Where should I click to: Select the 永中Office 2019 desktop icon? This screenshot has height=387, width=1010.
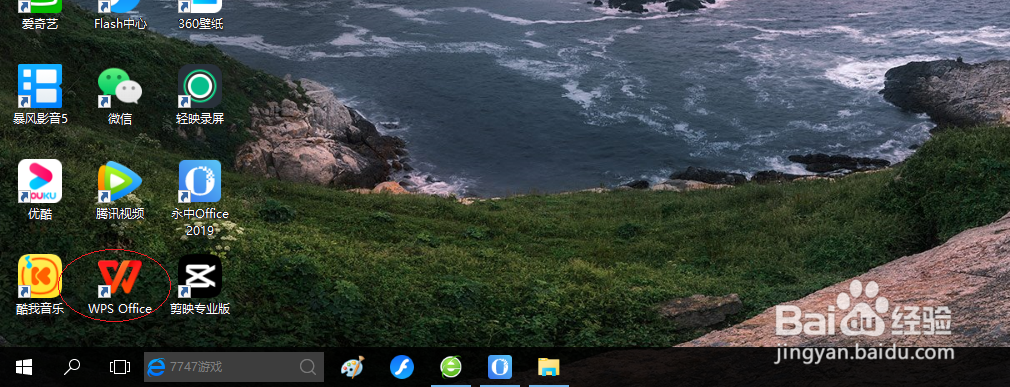(200, 198)
